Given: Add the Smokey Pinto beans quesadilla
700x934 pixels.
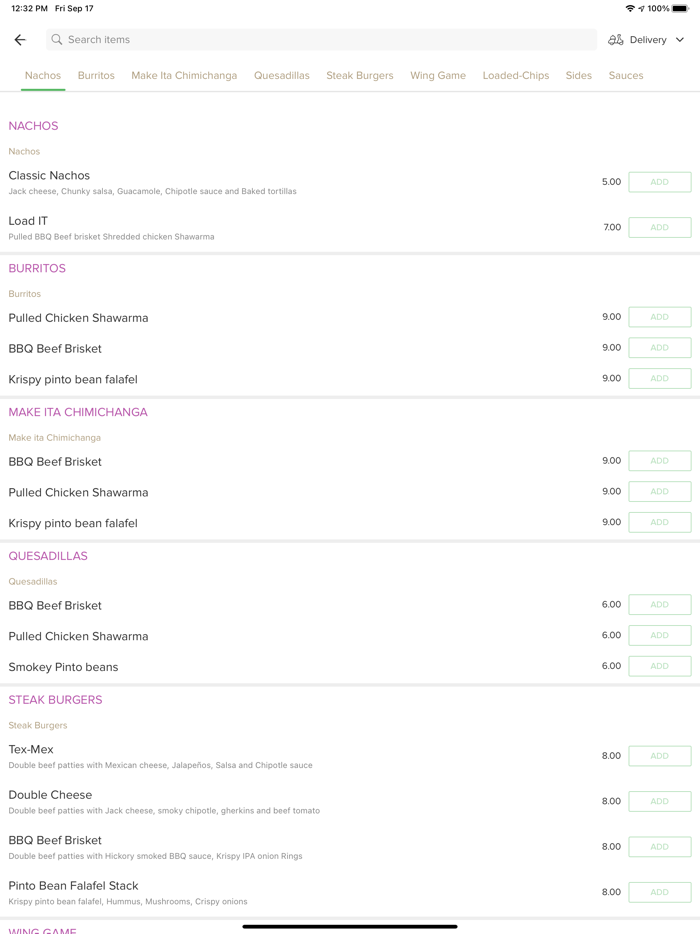Looking at the screenshot, I should click(659, 666).
